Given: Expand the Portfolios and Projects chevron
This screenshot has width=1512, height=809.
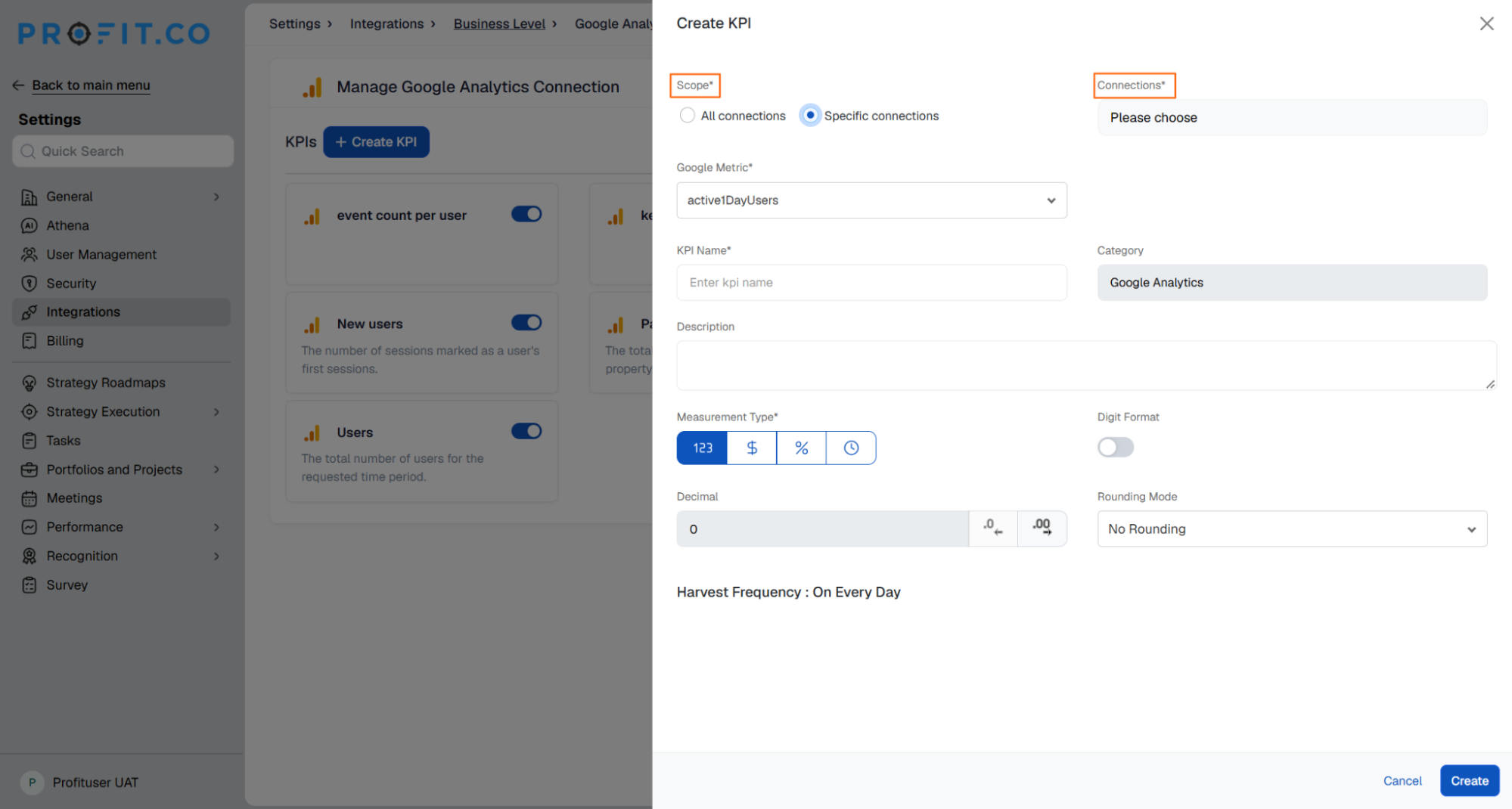Looking at the screenshot, I should coord(216,470).
